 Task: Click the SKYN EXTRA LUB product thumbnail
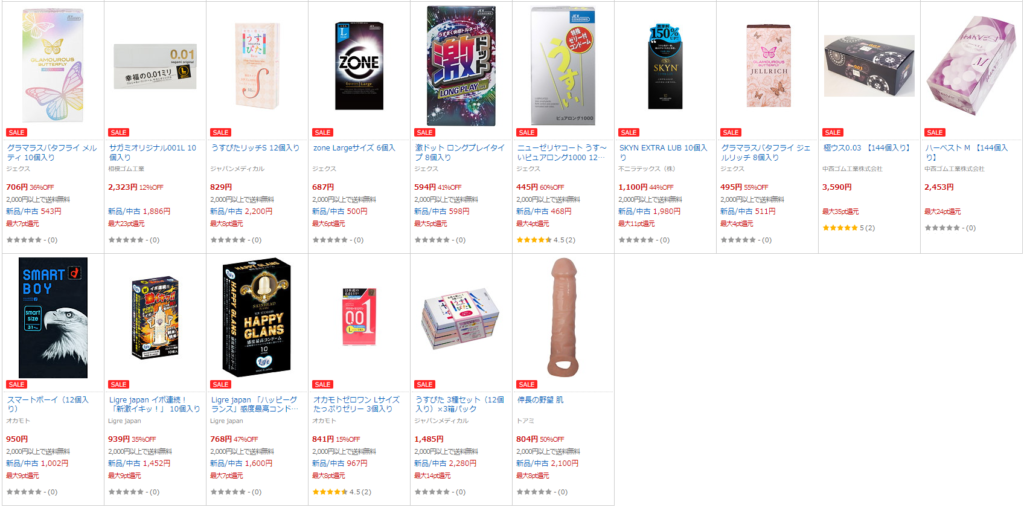pos(665,67)
